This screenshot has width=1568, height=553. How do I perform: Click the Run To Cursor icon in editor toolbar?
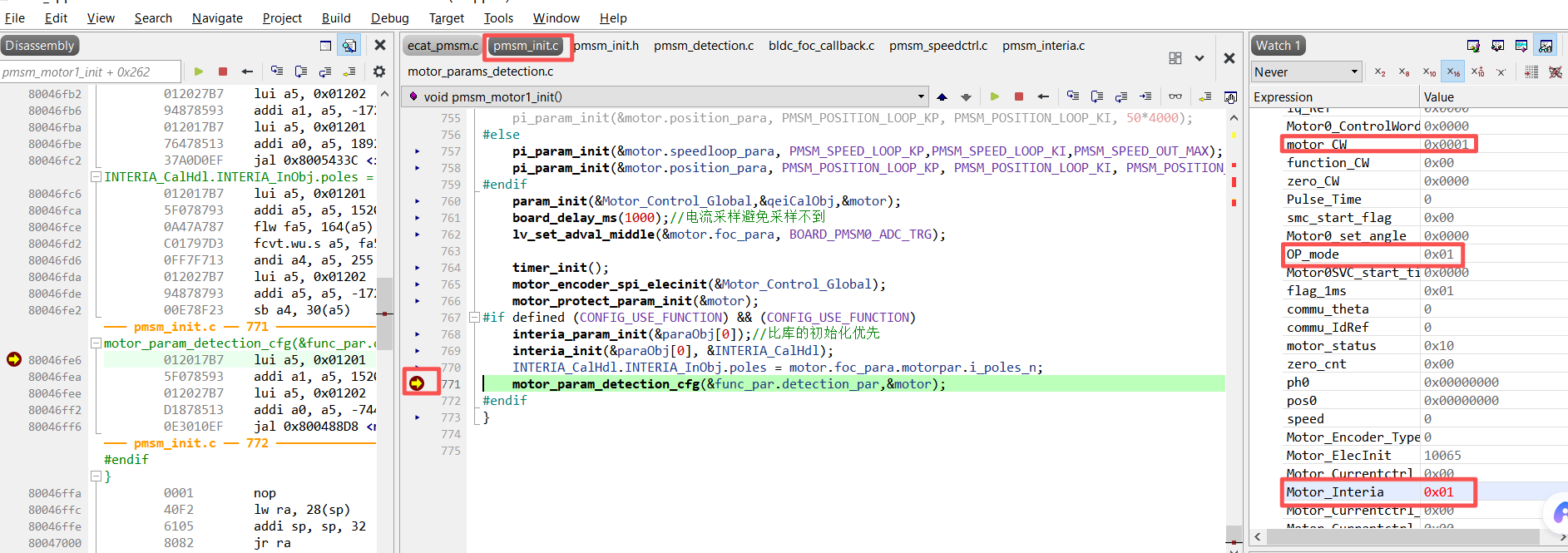[x=1145, y=97]
